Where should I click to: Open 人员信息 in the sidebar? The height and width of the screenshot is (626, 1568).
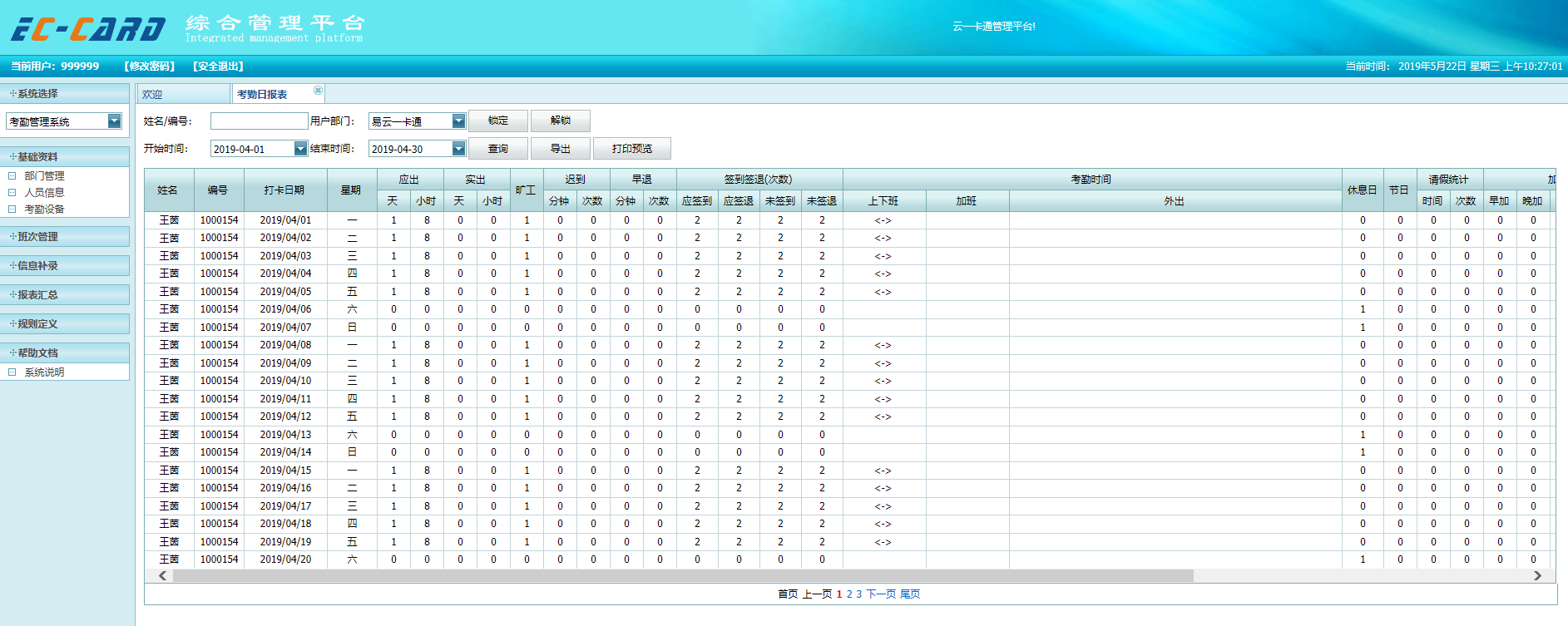44,193
